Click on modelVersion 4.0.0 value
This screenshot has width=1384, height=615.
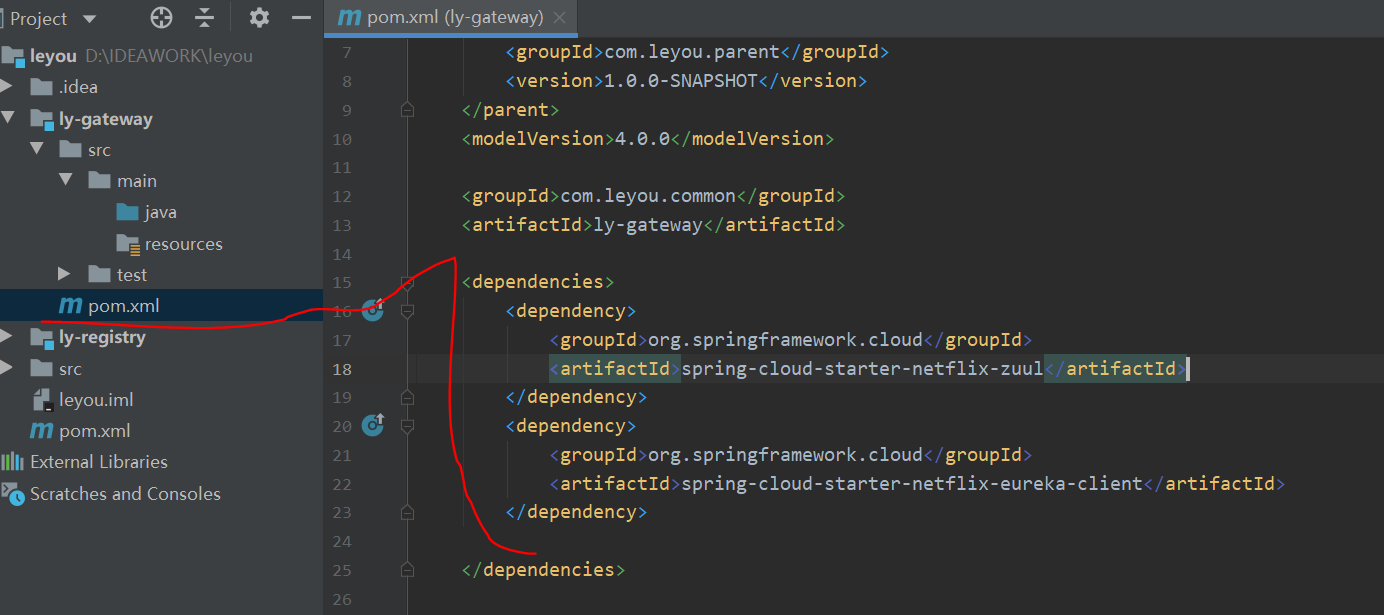click(x=642, y=138)
